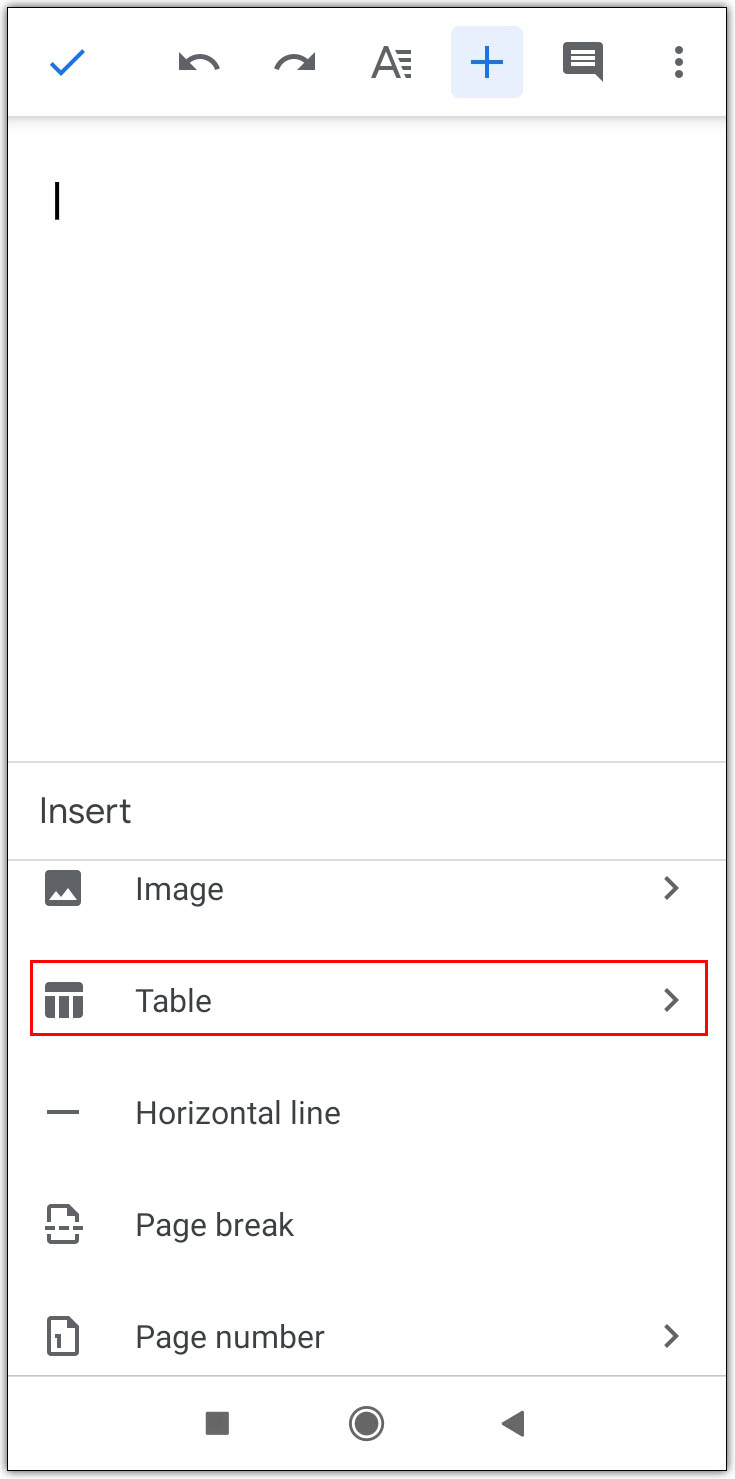Open the three-dot more options menu

click(x=679, y=63)
